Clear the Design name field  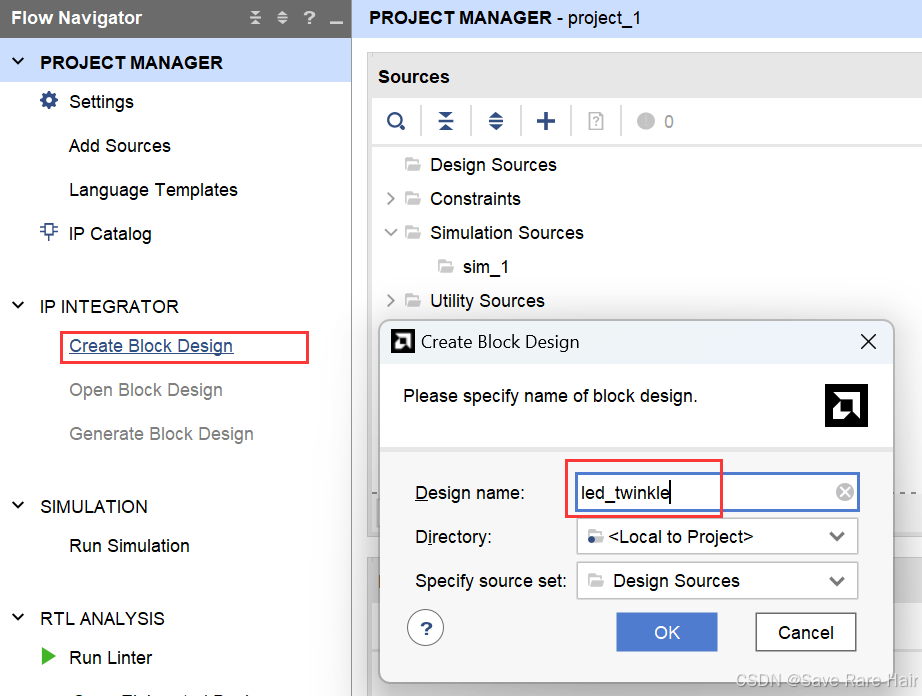coord(844,491)
